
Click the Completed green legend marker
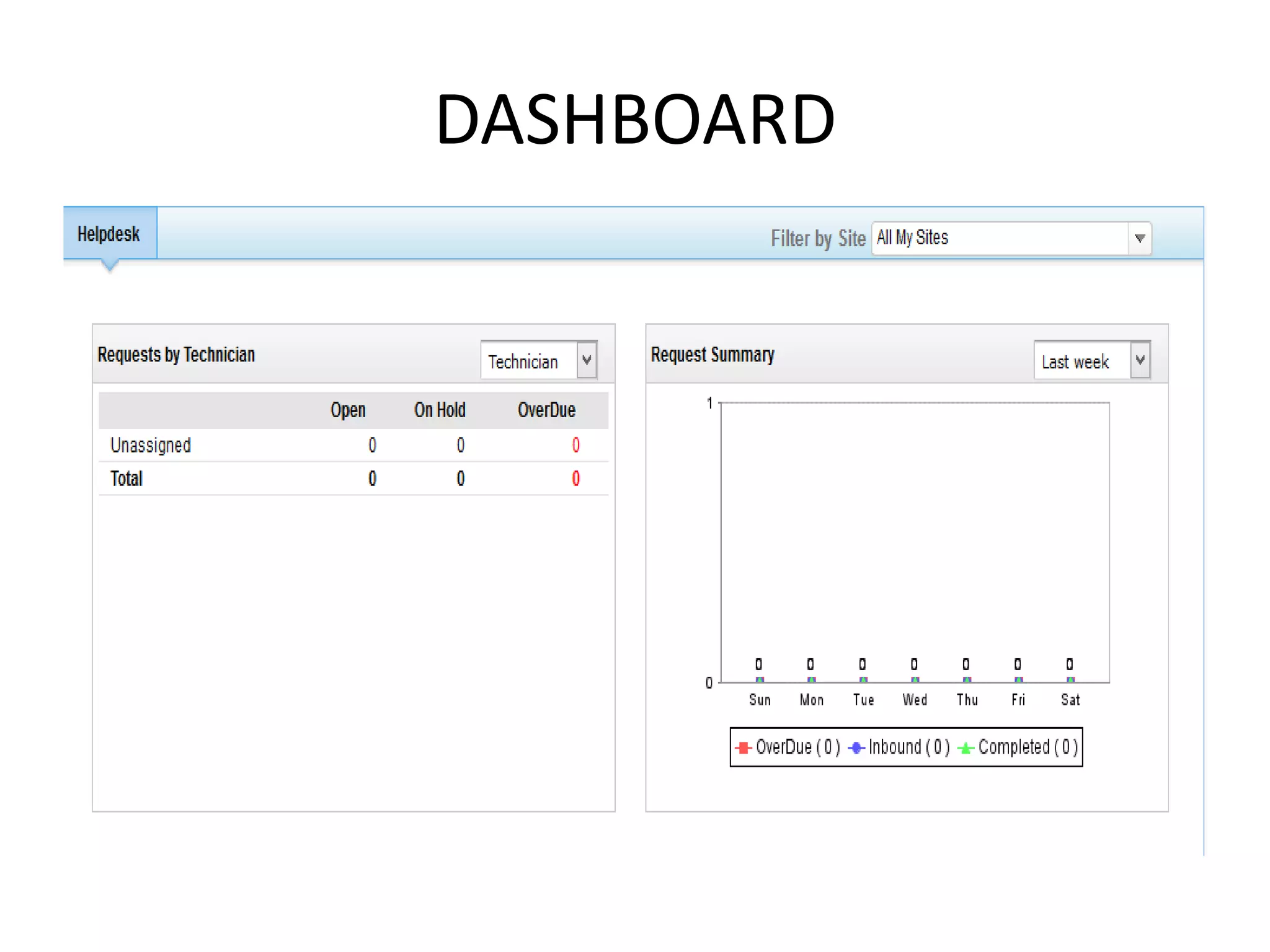click(x=966, y=748)
